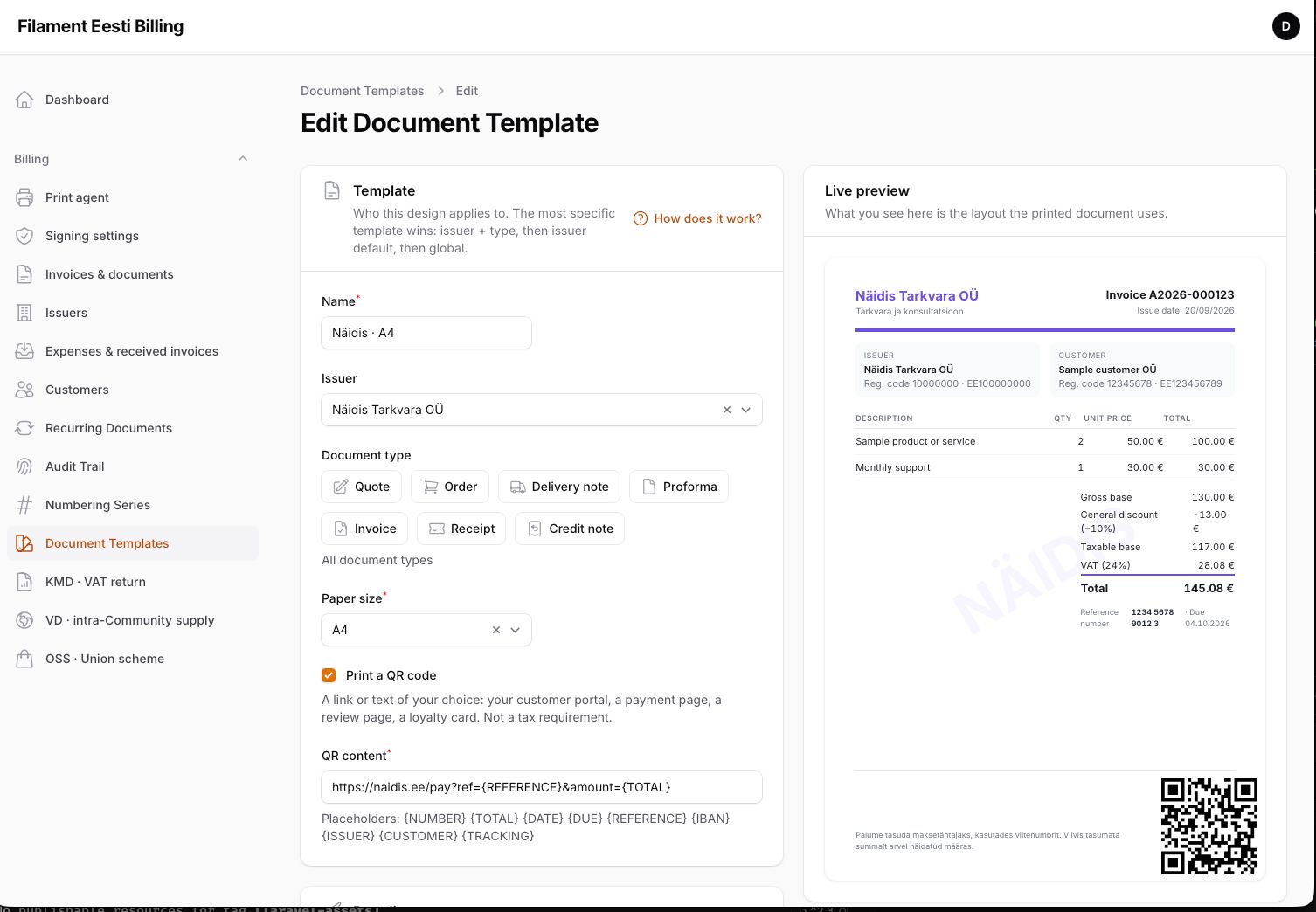
Task: Click the Name input field
Action: 426,333
